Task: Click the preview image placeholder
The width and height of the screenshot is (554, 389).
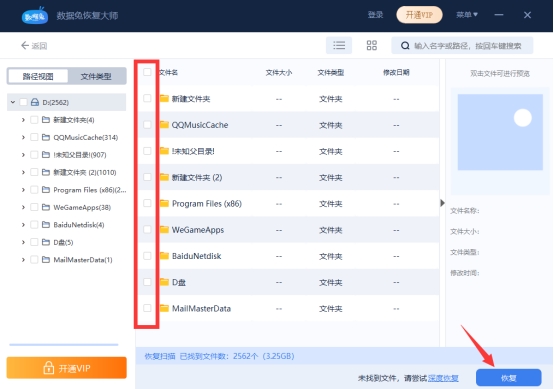Action: (x=500, y=132)
